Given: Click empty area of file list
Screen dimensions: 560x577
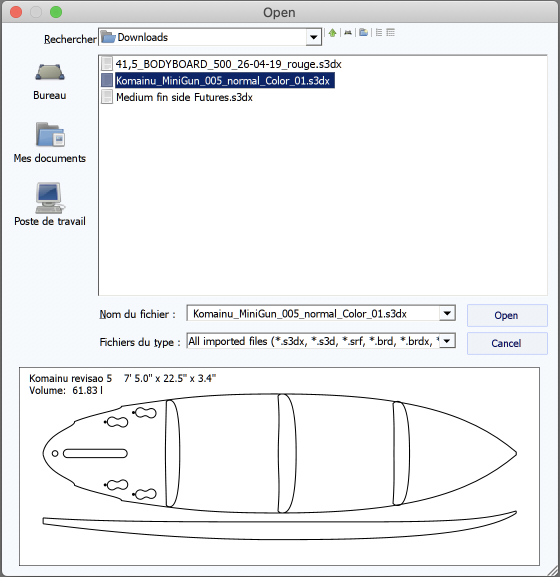Looking at the screenshot, I should click(322, 199).
